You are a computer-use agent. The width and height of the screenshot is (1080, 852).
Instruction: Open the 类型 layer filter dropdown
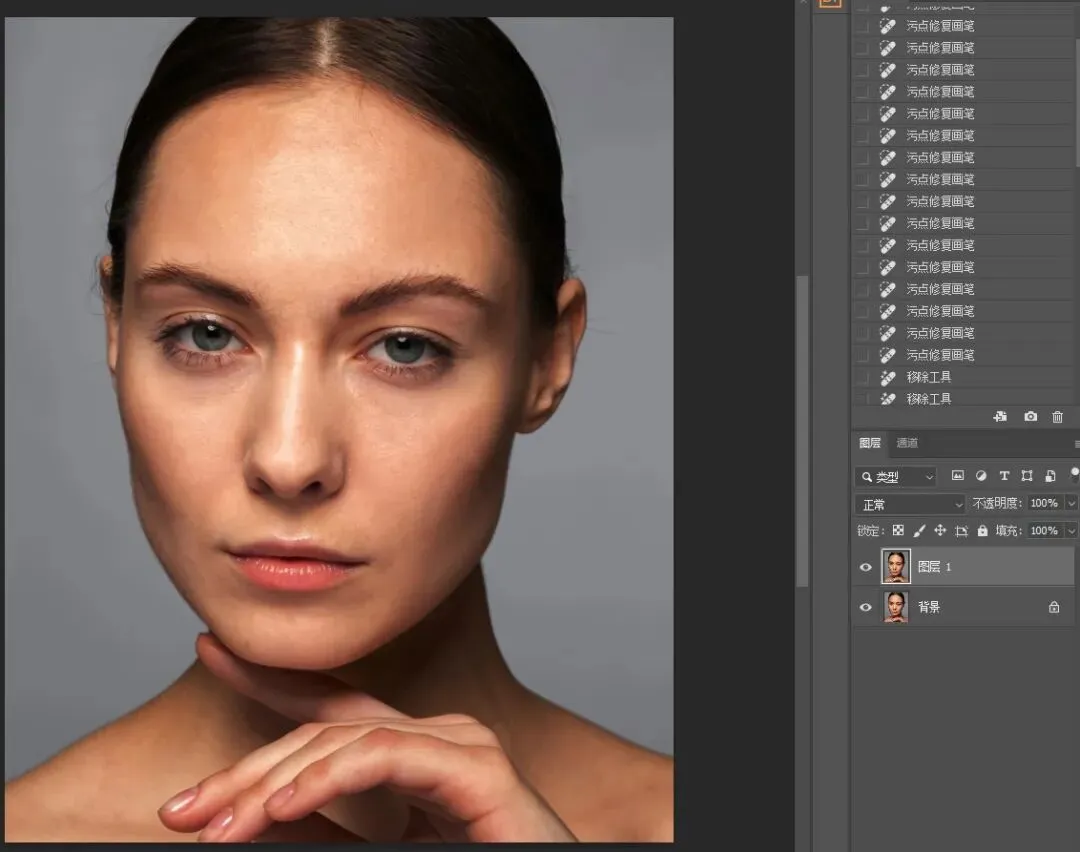896,477
